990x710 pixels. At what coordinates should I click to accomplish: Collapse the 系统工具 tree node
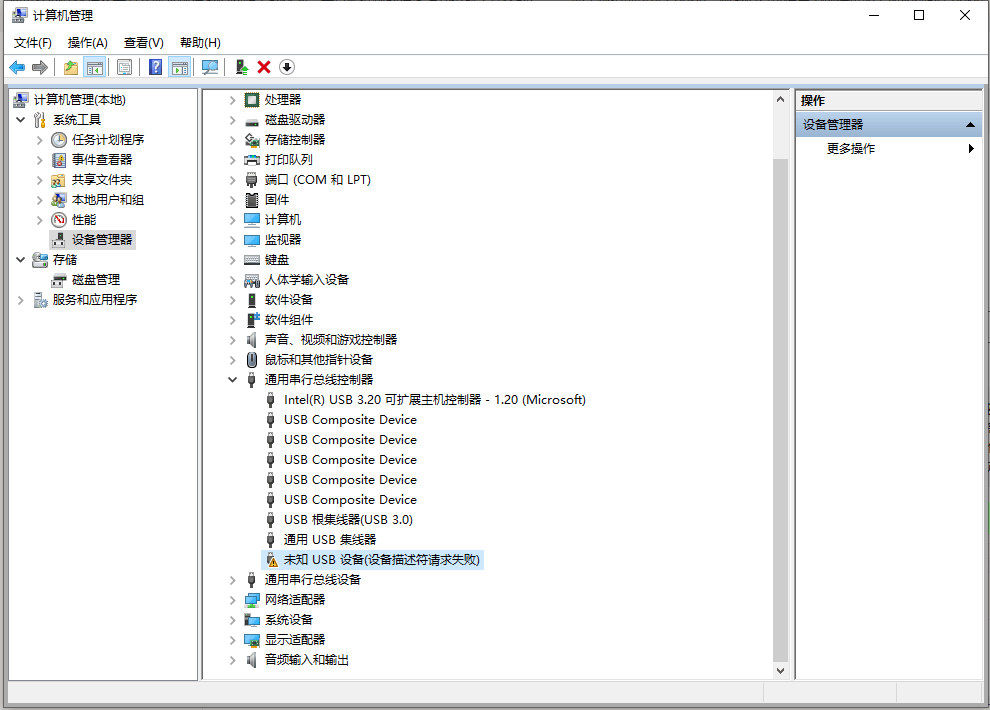(21, 119)
